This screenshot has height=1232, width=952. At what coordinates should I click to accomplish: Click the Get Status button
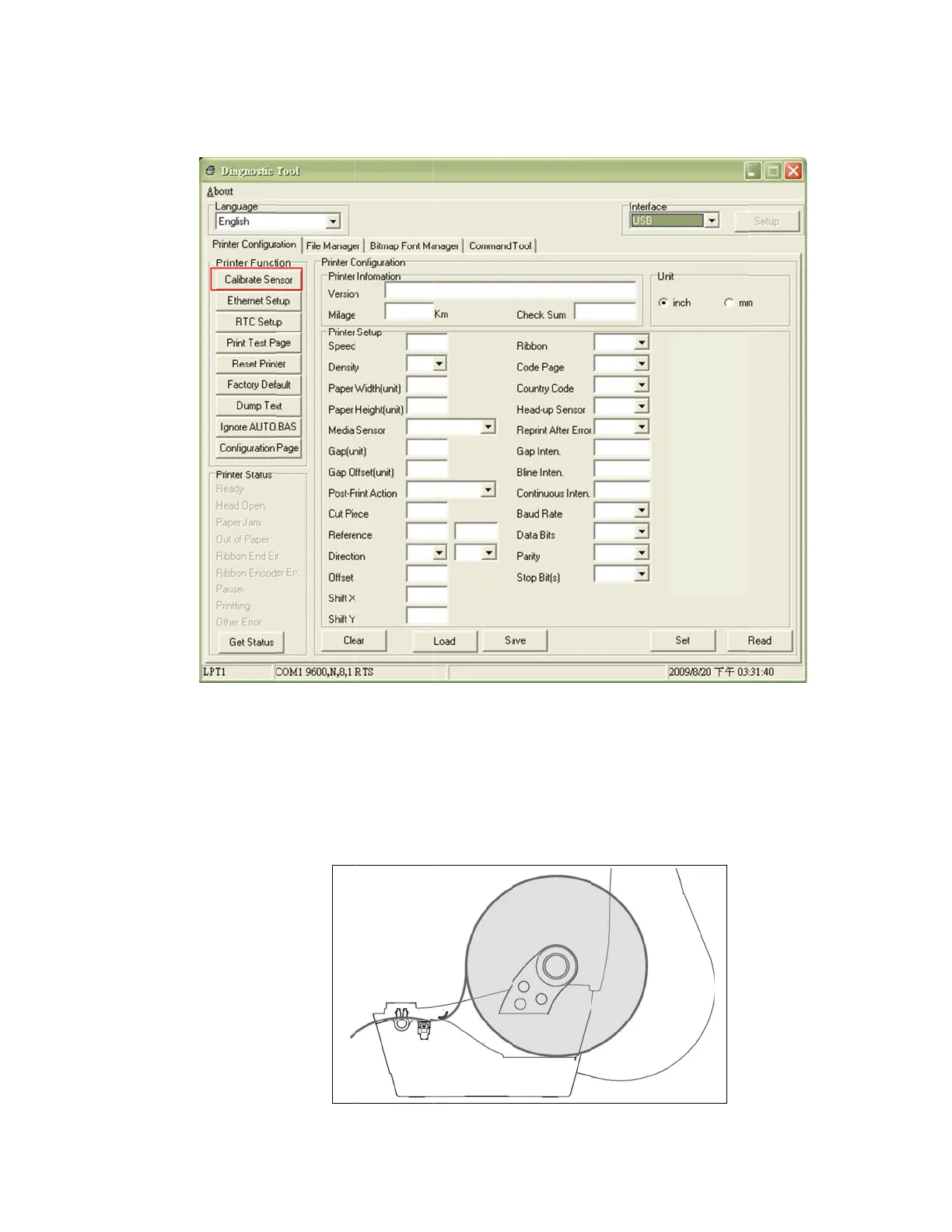tap(251, 642)
